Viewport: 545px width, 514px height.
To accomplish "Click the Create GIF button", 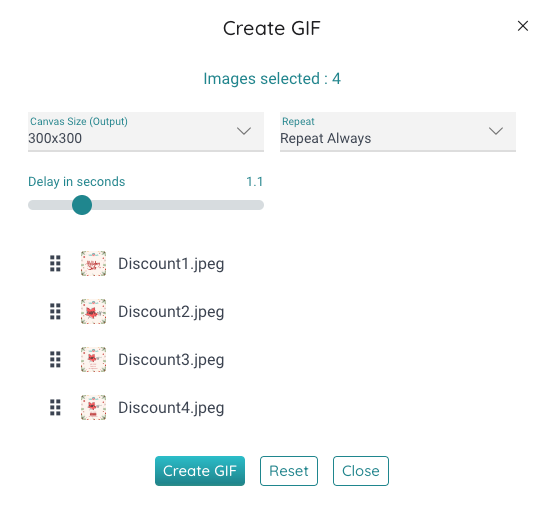I will pos(200,471).
